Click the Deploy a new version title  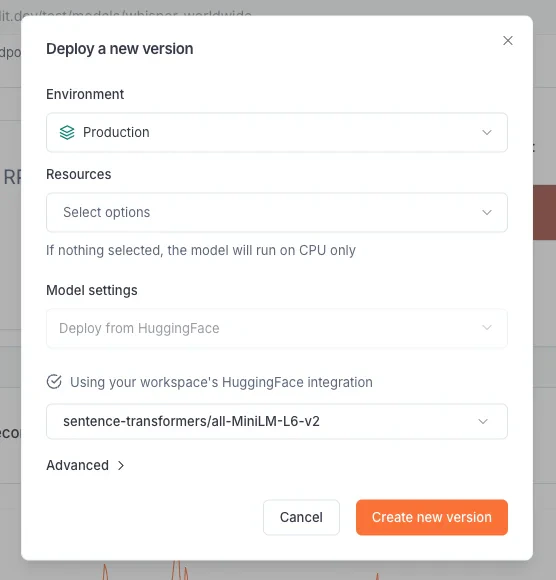click(119, 49)
